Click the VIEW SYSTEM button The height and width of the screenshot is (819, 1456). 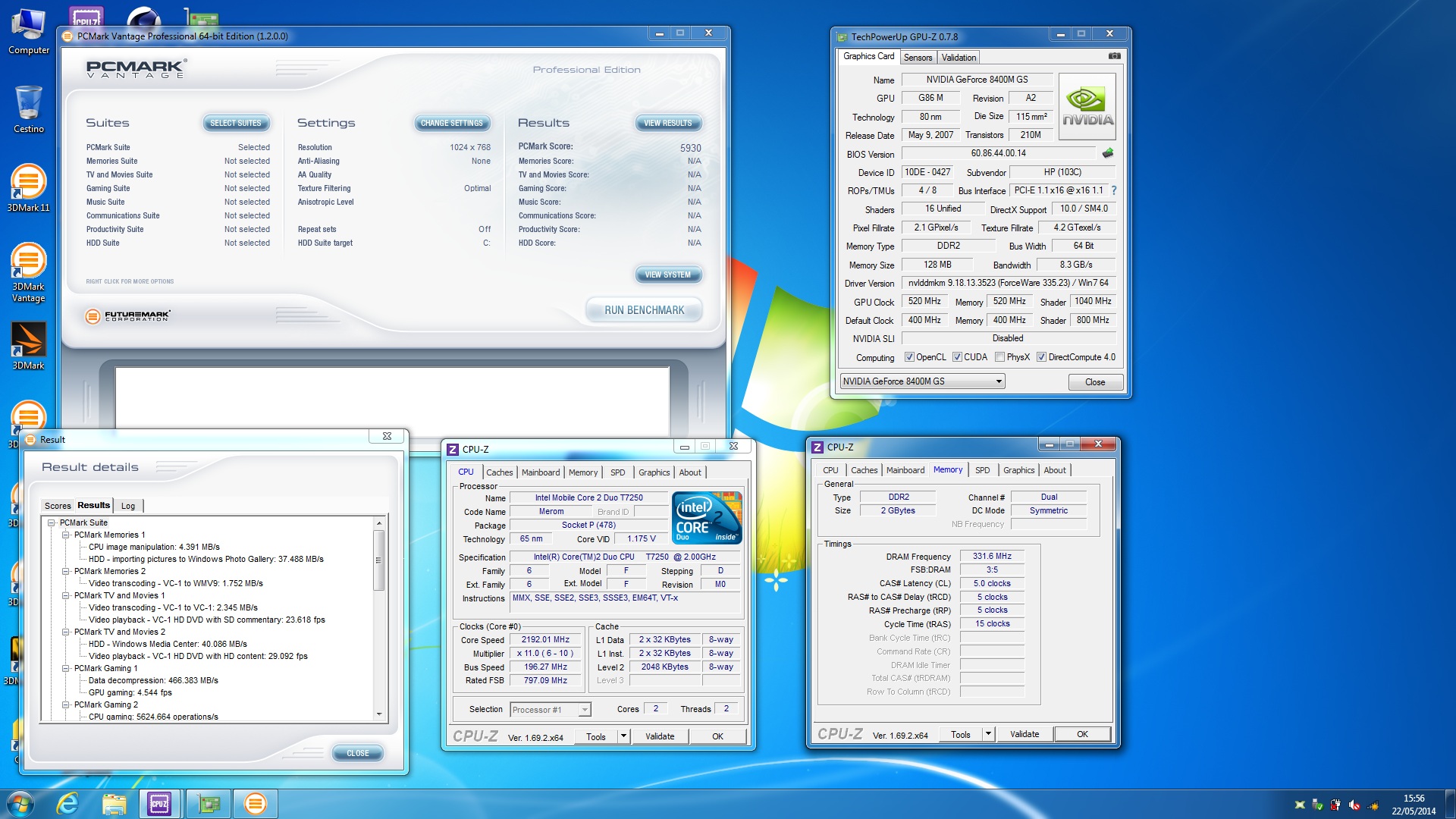pos(668,275)
